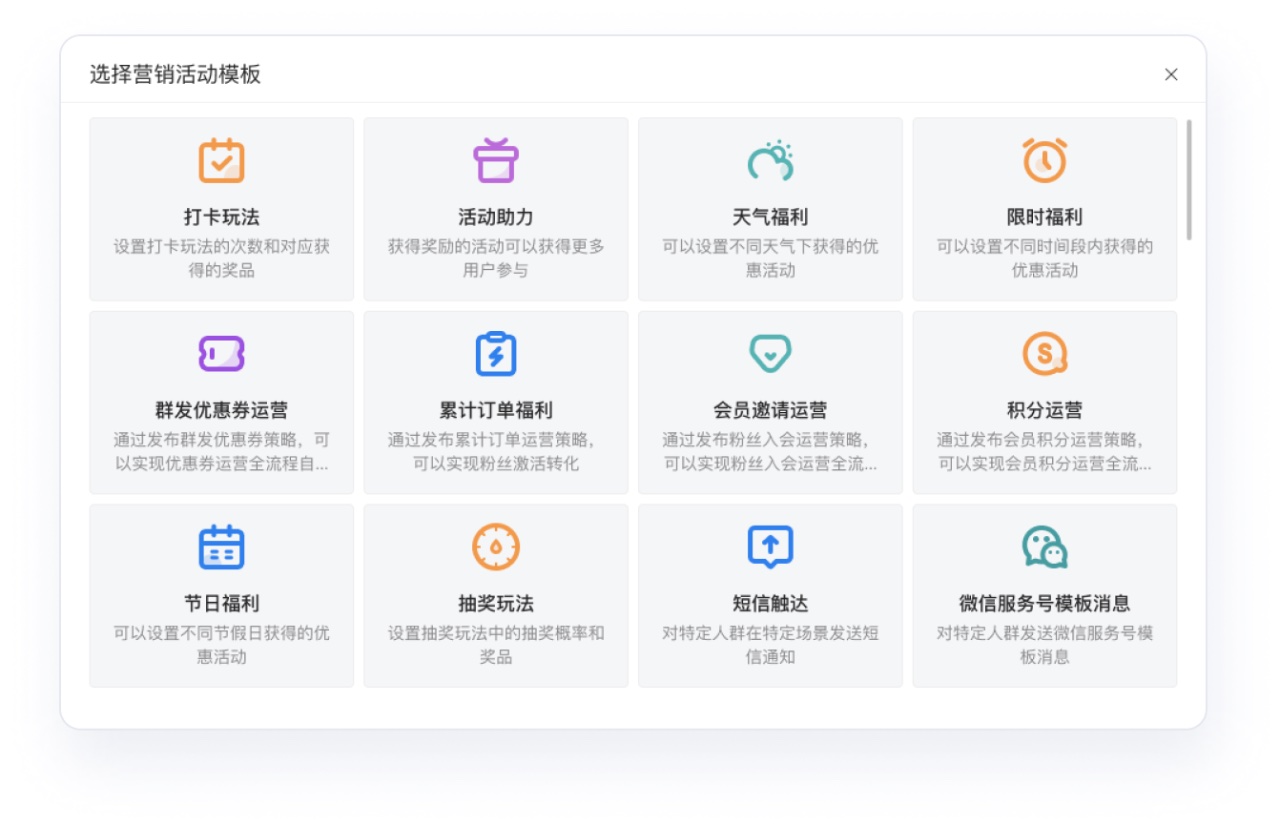Click the template list vertical scrollbar
This screenshot has height=827, width=1280.
1188,180
